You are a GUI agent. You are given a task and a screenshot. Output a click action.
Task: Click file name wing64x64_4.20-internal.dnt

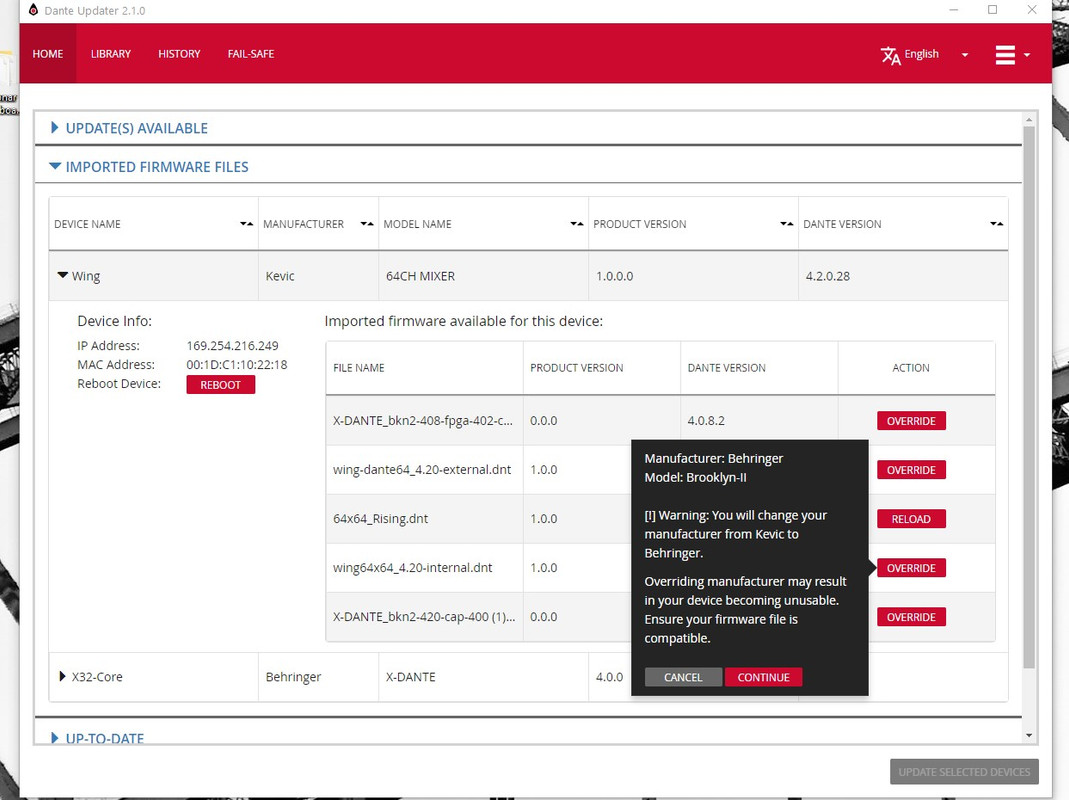pos(412,567)
